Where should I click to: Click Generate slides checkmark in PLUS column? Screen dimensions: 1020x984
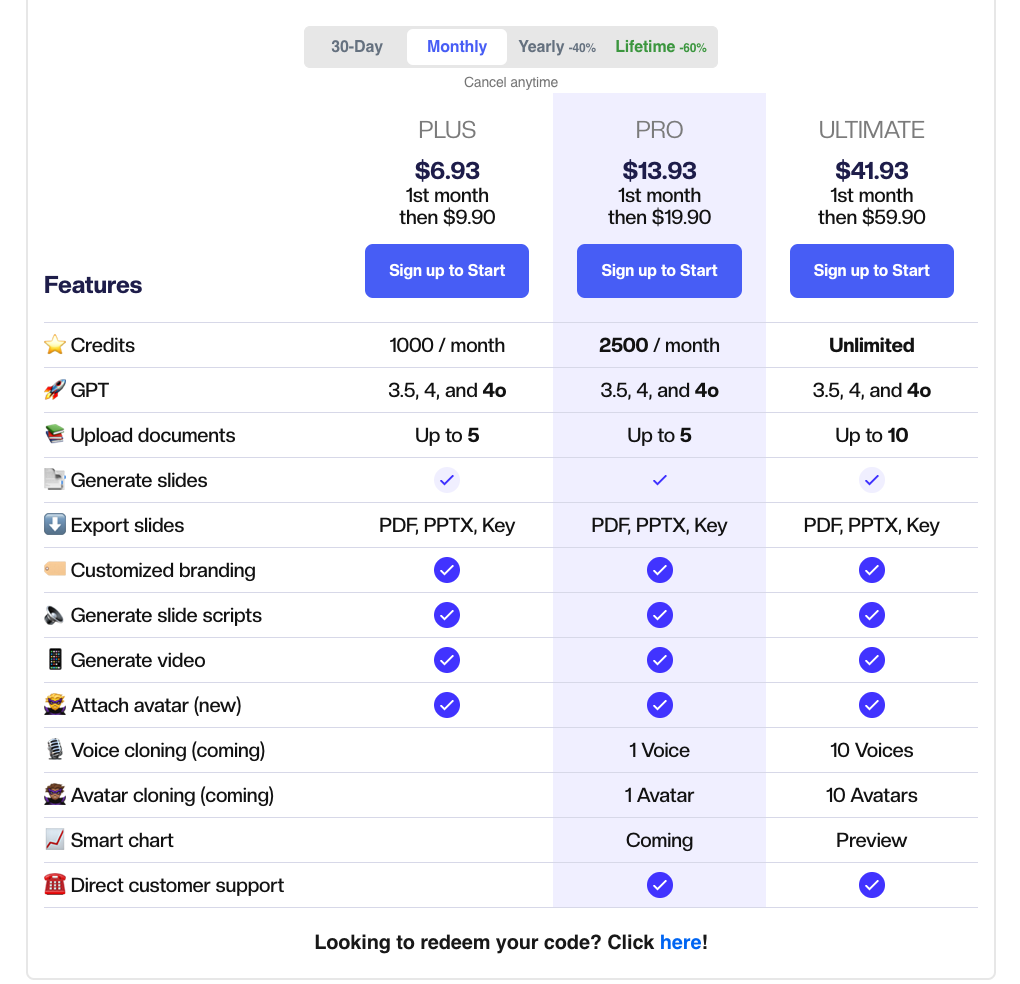pyautogui.click(x=446, y=479)
